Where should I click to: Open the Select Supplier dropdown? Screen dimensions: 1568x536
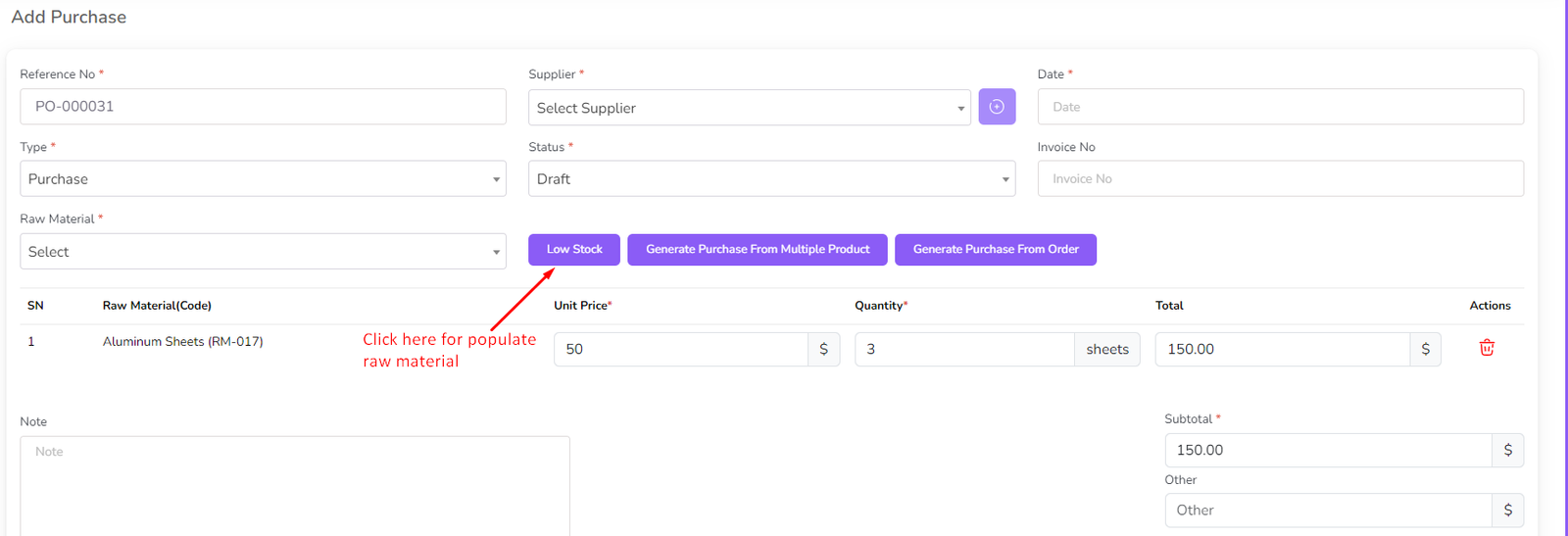tap(749, 108)
